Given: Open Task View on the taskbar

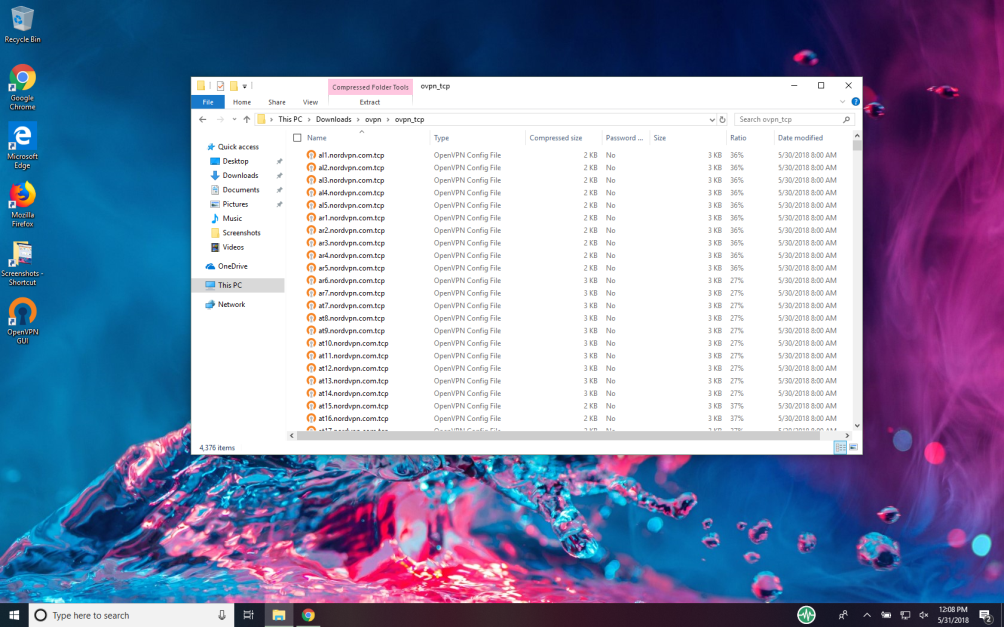Looking at the screenshot, I should pos(248,615).
